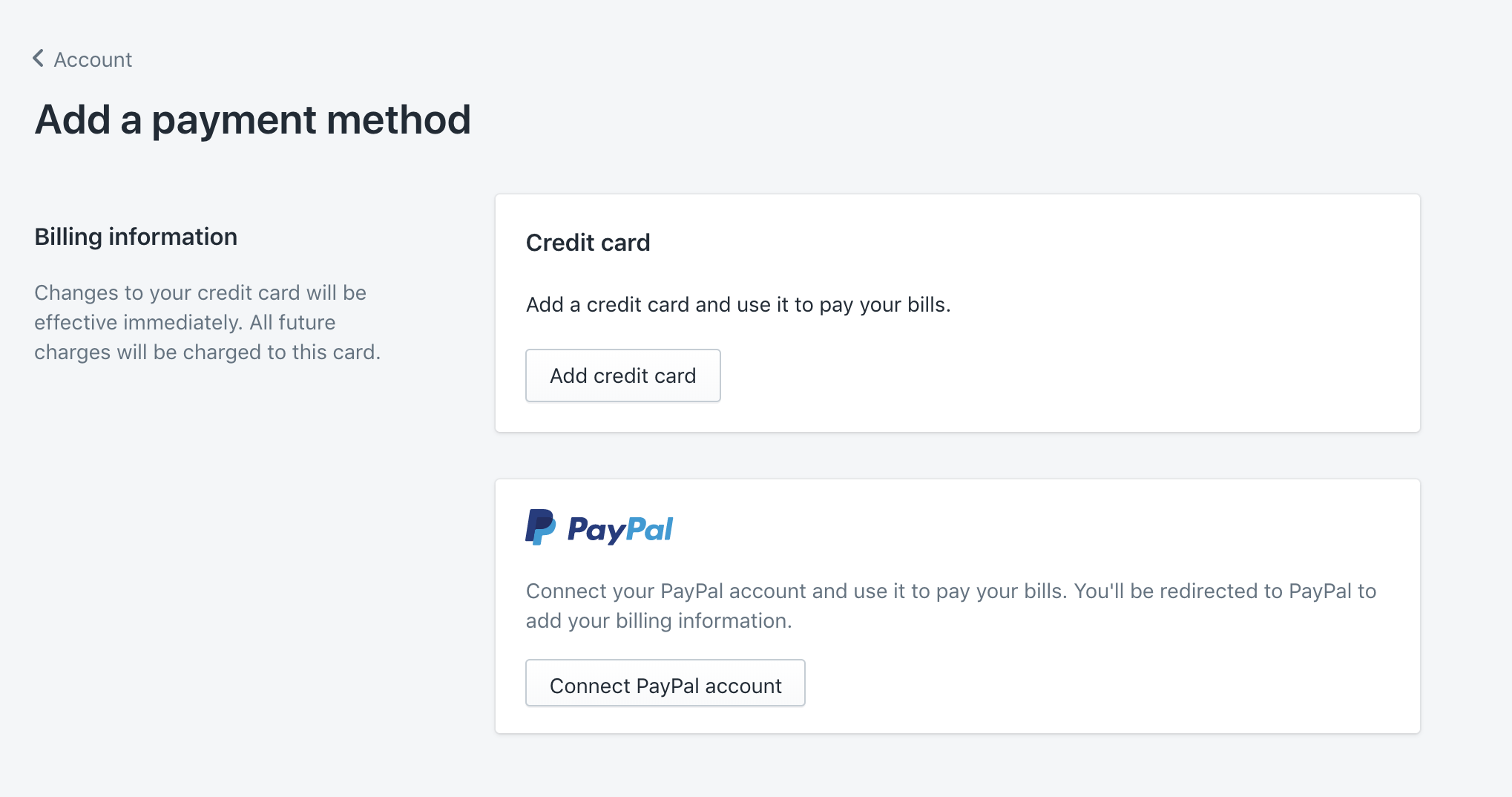Click the PayPal wordmark text logo

(x=620, y=530)
